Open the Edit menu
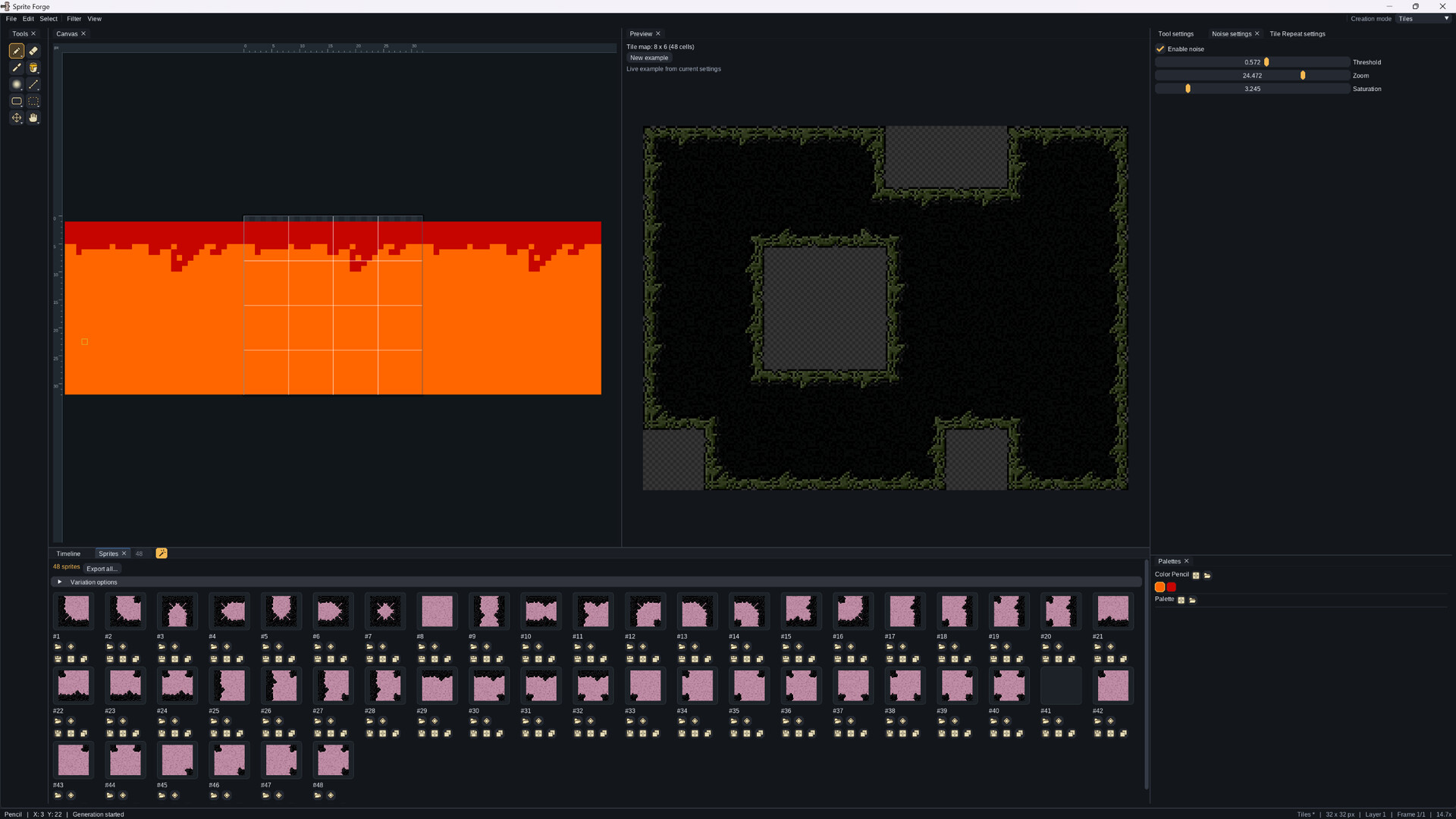Viewport: 1456px width, 819px height. 28,19
